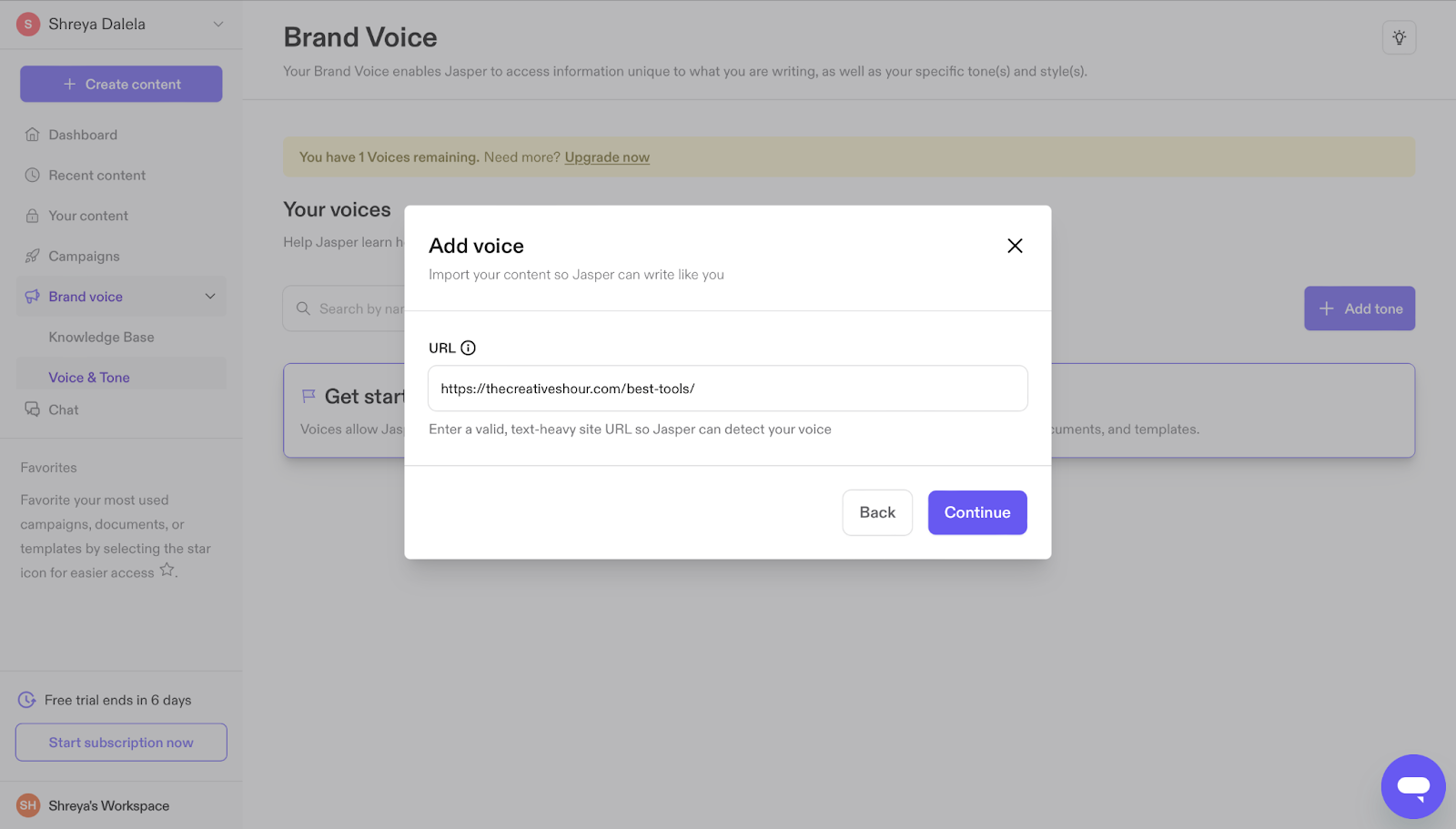The height and width of the screenshot is (829, 1456).
Task: Click the URL info icon
Action: (x=468, y=348)
